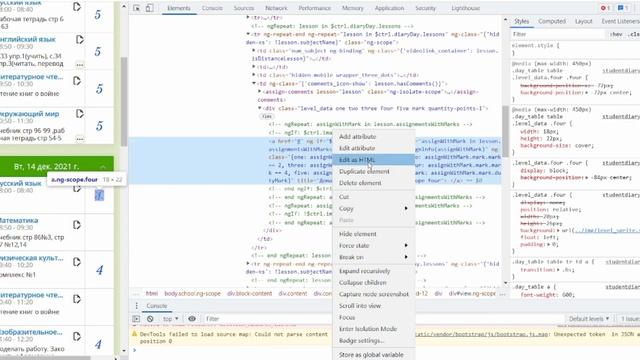Click the live expression eye icon
Viewport: 640px width, 360px height.
coord(192,319)
